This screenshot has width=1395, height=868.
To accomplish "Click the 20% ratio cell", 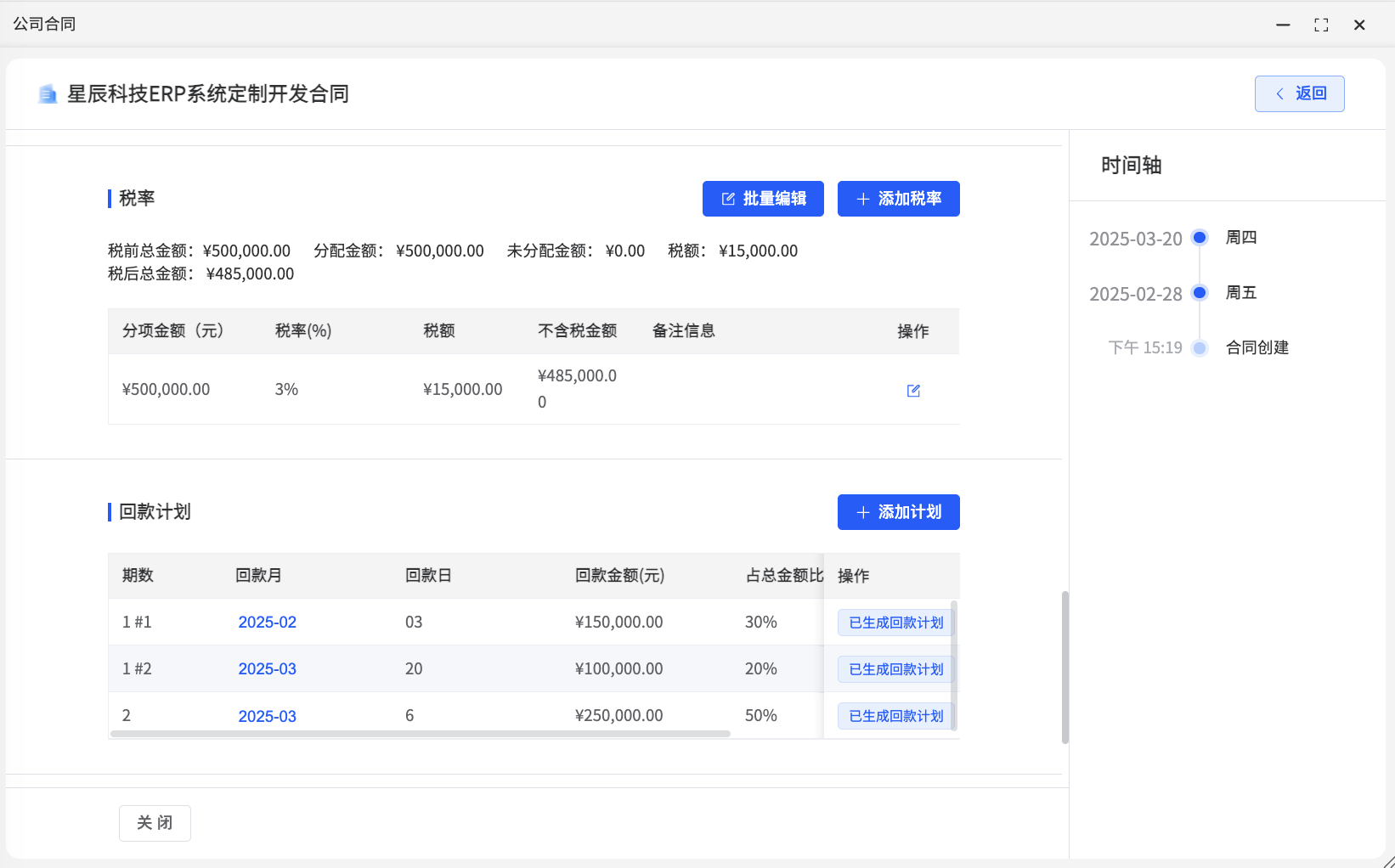I will [761, 669].
